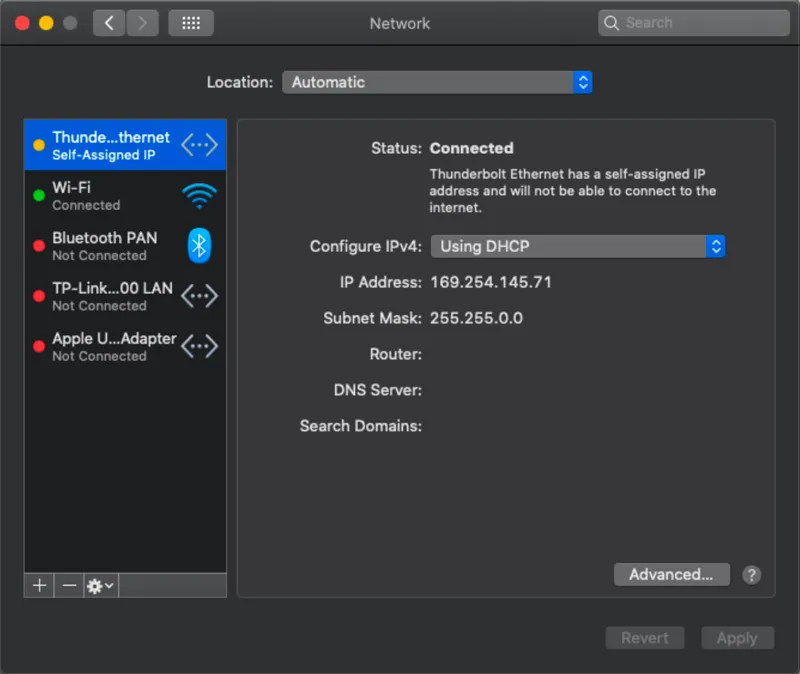Open the Location Automatic dropdown

point(437,82)
